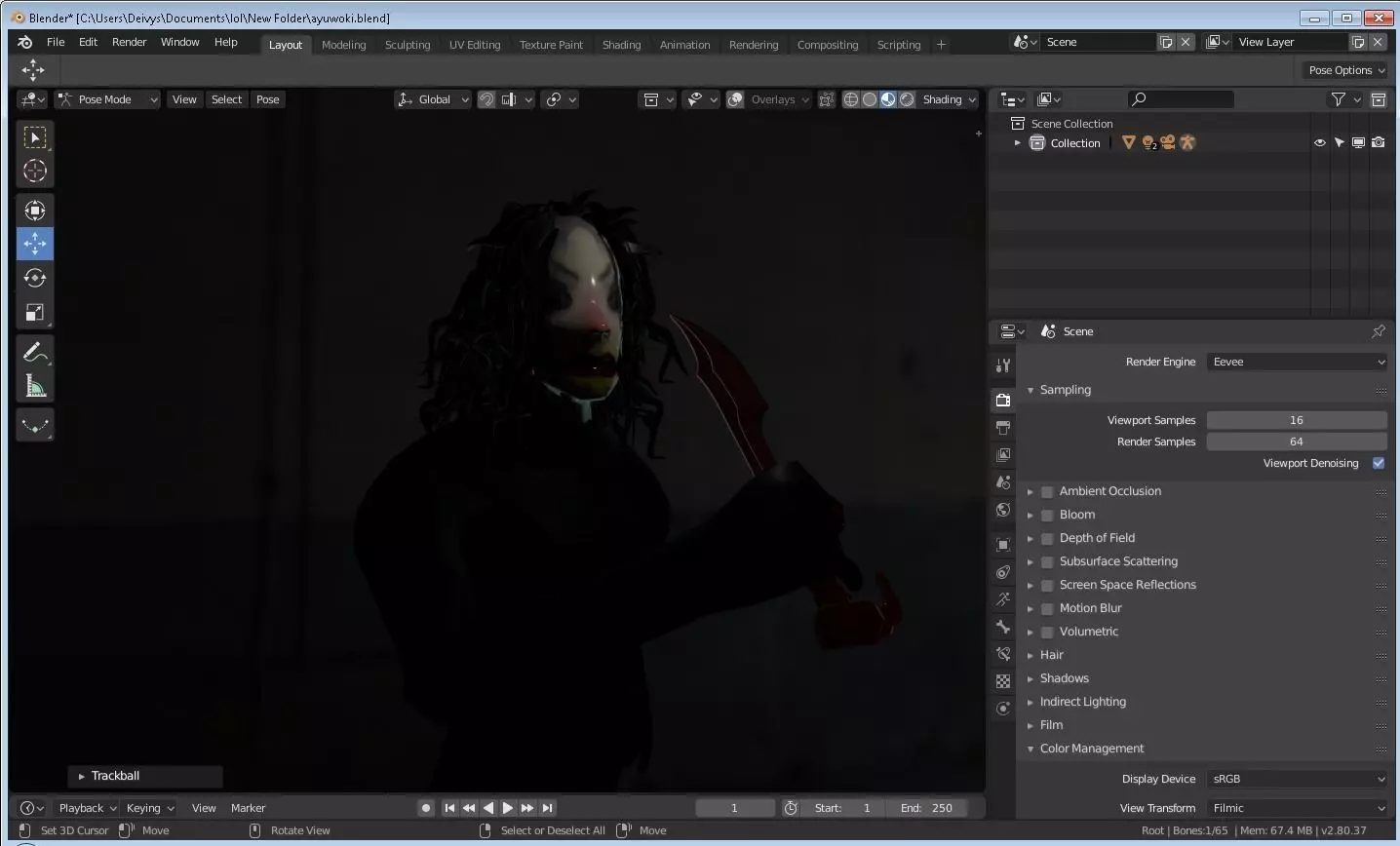Open the Texture properties tab (checker icon)
Image resolution: width=1400 pixels, height=846 pixels.
click(x=1003, y=681)
